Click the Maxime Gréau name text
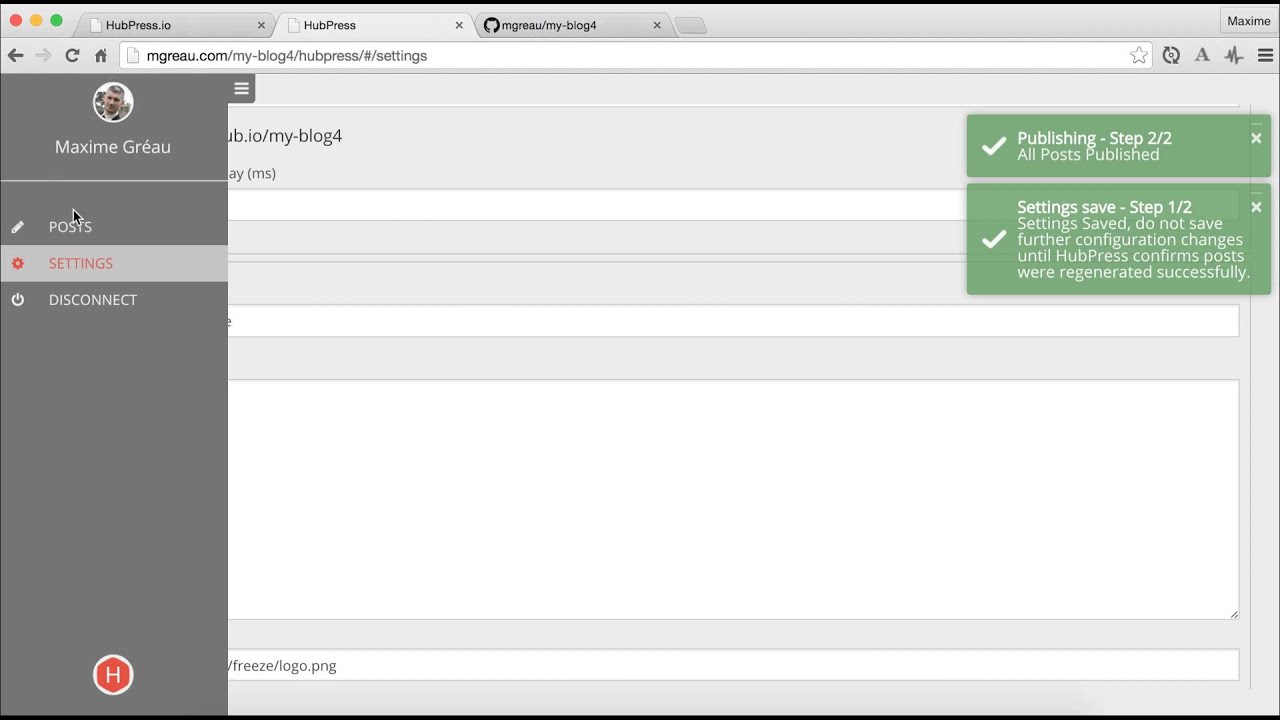1280x720 pixels. click(x=113, y=147)
